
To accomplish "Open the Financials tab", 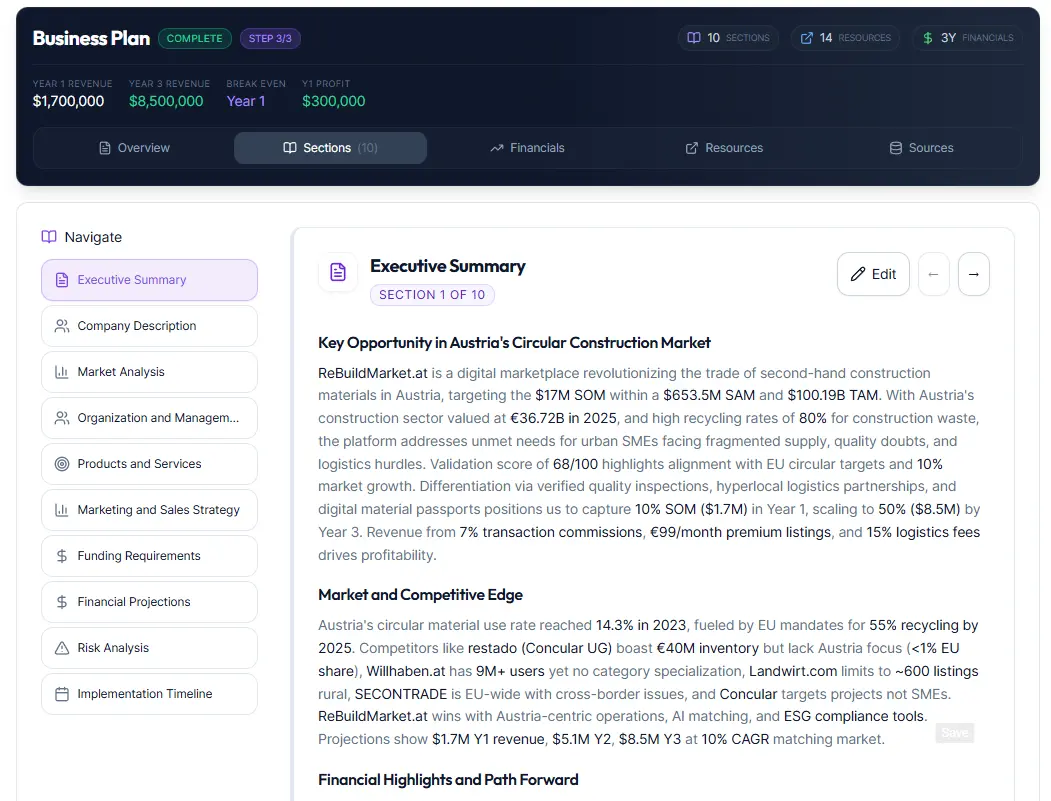I will [527, 148].
